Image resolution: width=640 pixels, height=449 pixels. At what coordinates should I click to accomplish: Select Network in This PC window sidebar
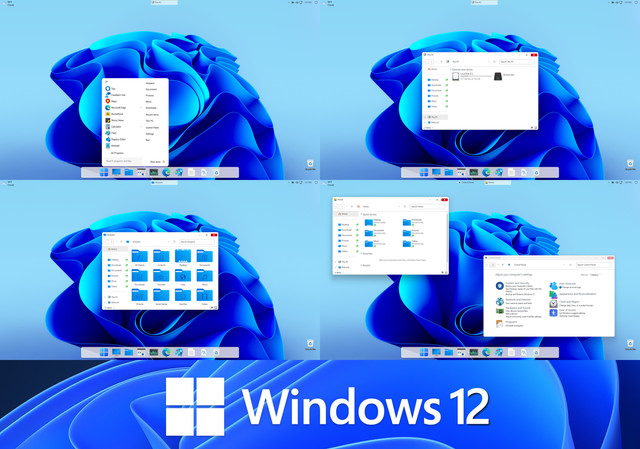point(435,122)
